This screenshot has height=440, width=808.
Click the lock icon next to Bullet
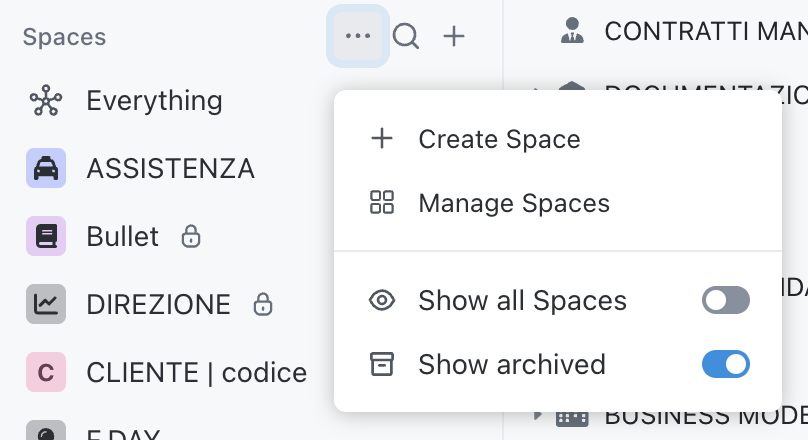pyautogui.click(x=191, y=237)
